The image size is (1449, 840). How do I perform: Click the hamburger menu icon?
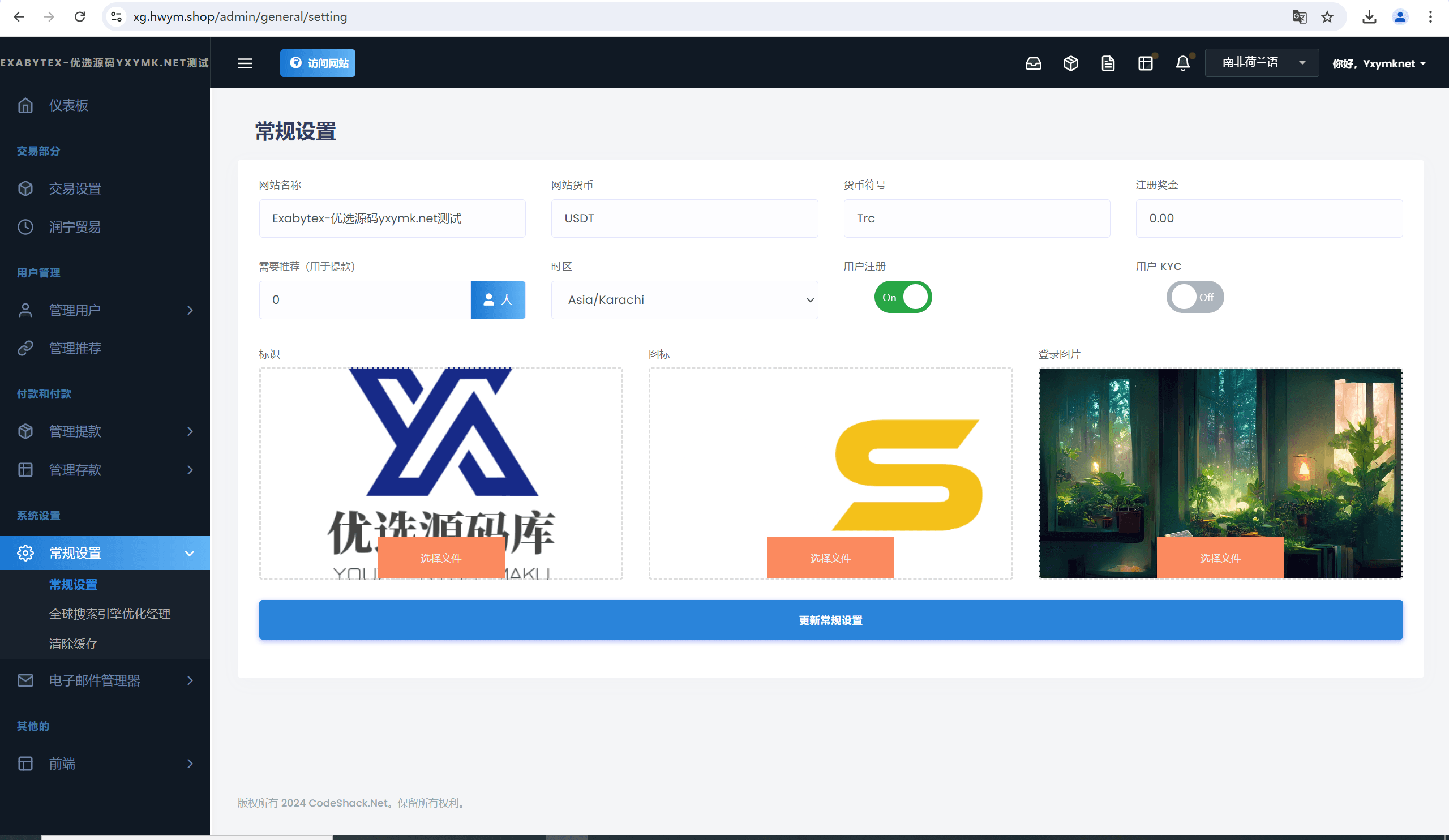tap(245, 63)
